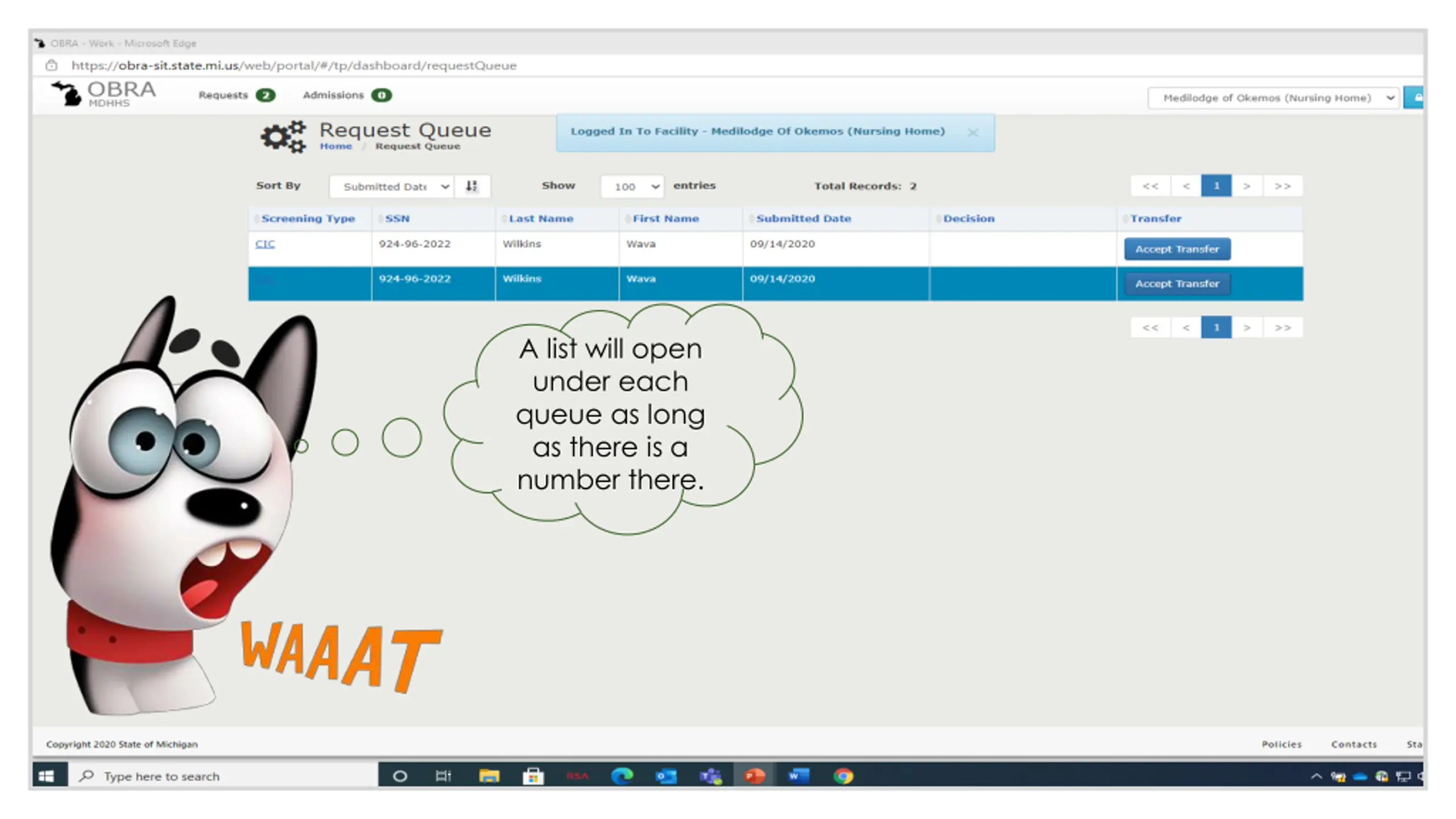1456x819 pixels.
Task: Open the Show 100 entries dropdown
Action: pyautogui.click(x=632, y=187)
